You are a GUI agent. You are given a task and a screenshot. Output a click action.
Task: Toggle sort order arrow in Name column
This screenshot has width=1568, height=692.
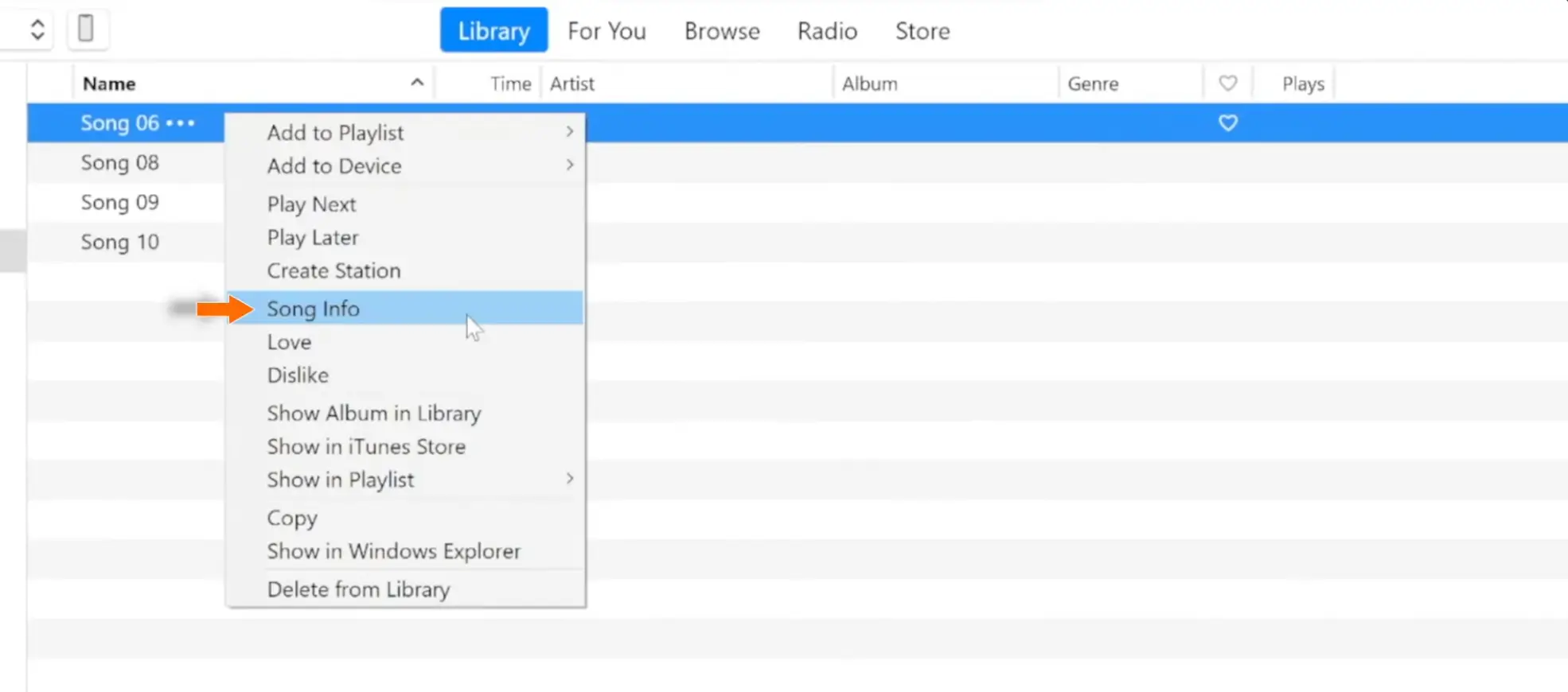pos(417,83)
